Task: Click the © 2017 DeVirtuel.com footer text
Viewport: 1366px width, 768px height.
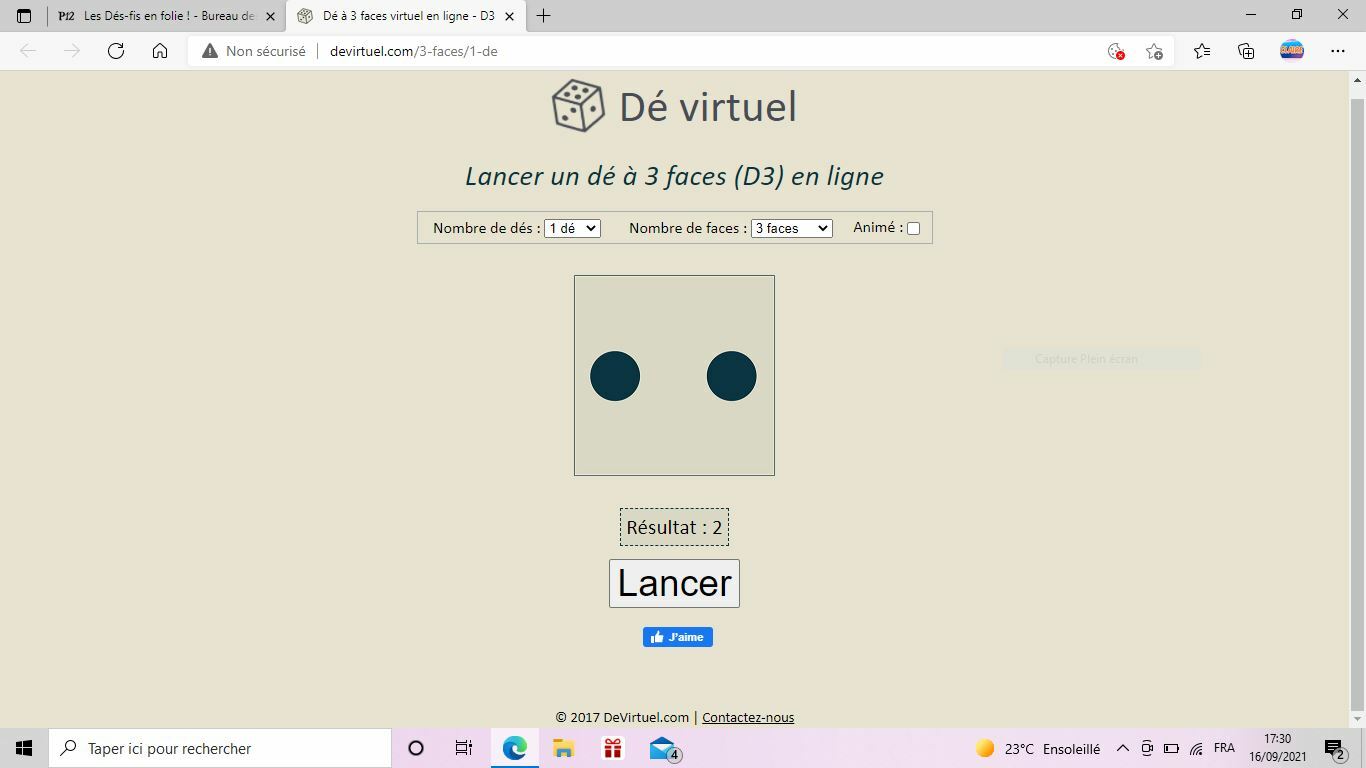Action: coord(622,717)
